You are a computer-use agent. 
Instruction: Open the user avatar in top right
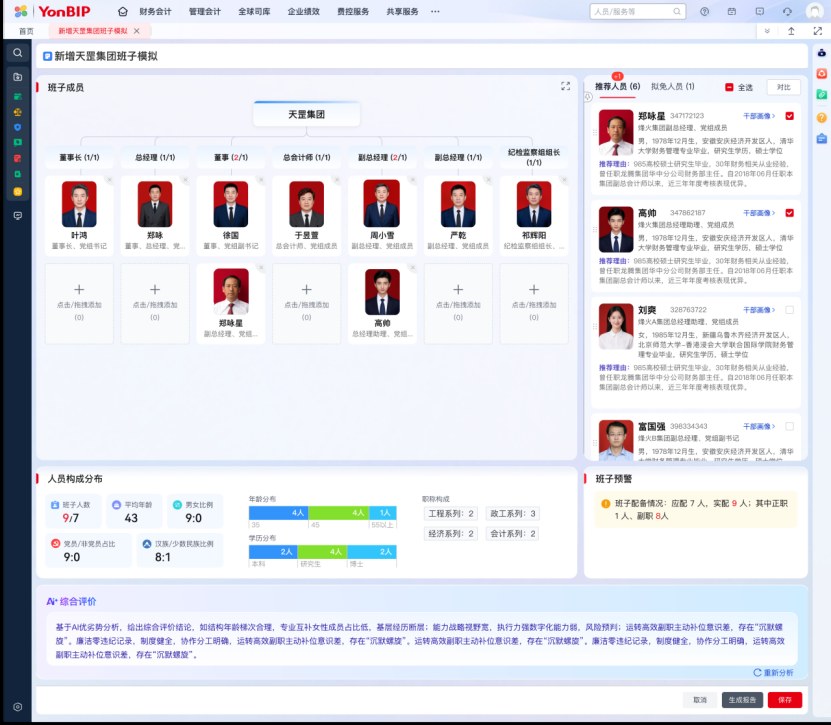point(814,11)
